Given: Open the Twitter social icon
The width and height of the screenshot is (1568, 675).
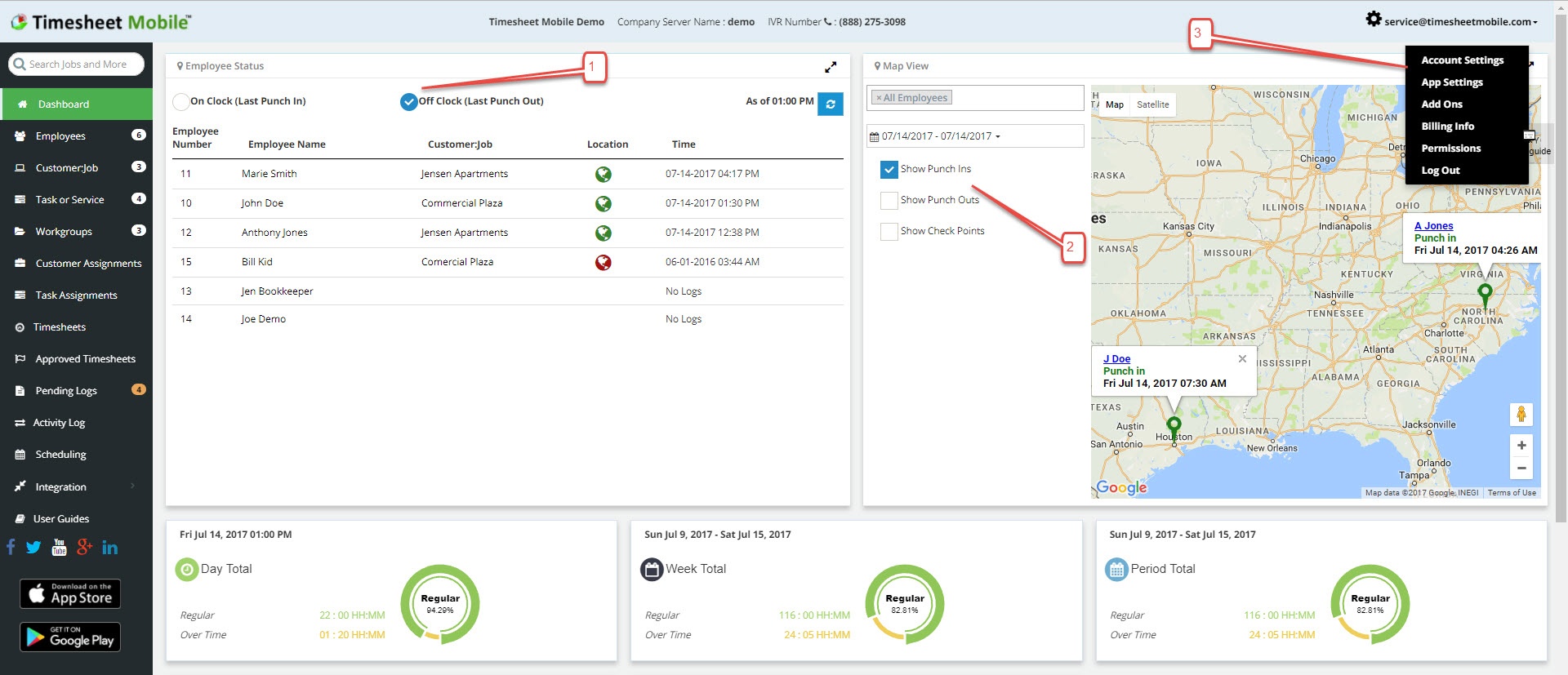Looking at the screenshot, I should tap(33, 547).
